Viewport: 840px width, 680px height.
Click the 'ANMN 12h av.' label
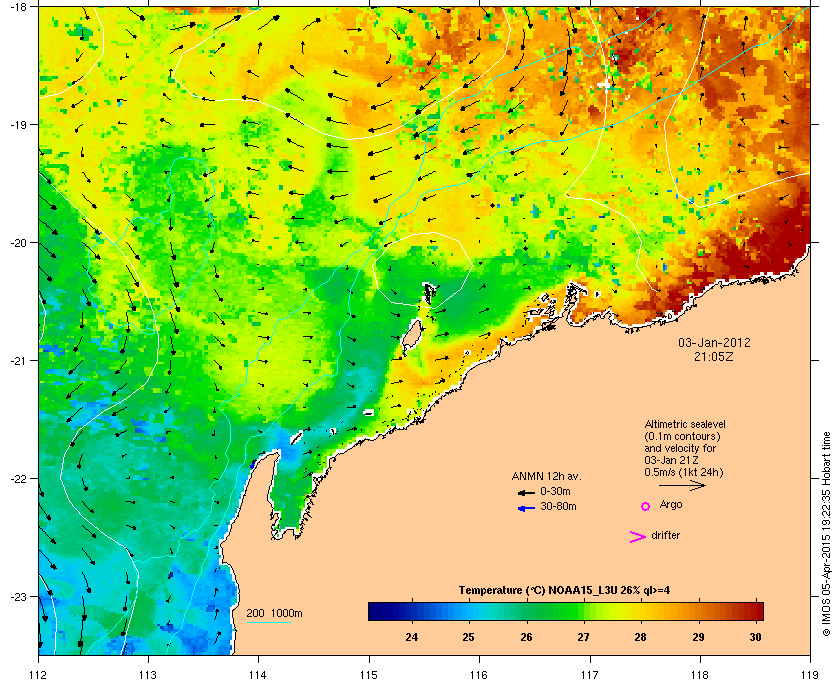pyautogui.click(x=546, y=476)
